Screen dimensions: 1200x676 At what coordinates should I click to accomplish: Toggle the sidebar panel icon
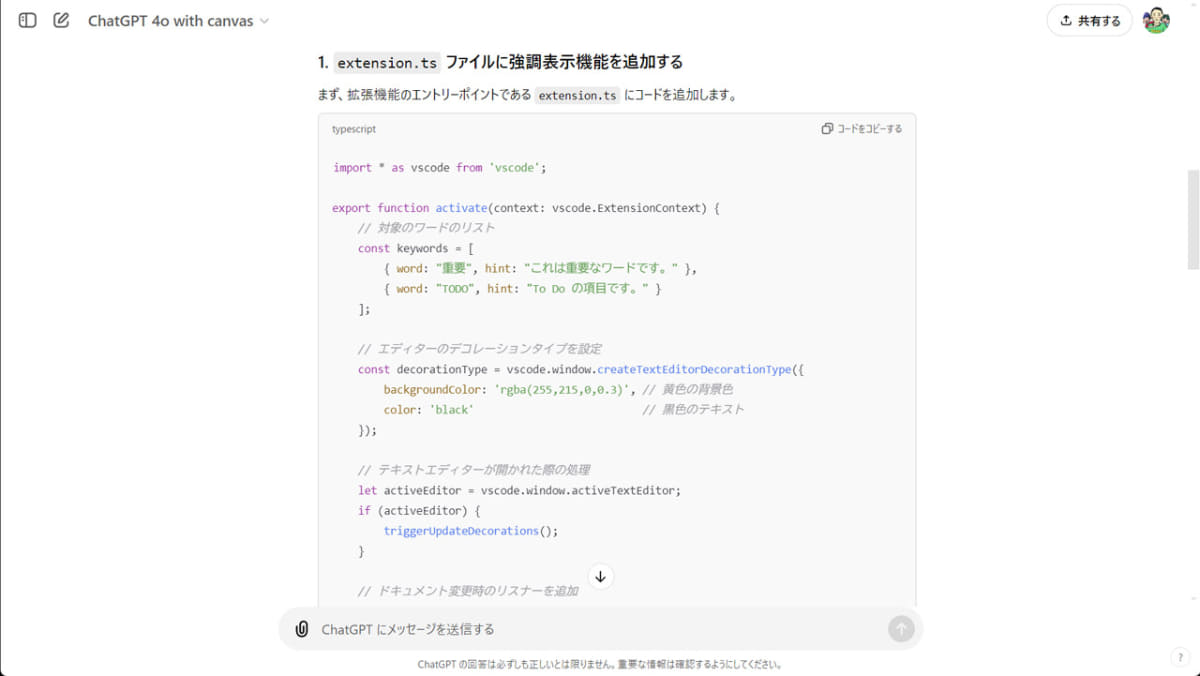[26, 20]
